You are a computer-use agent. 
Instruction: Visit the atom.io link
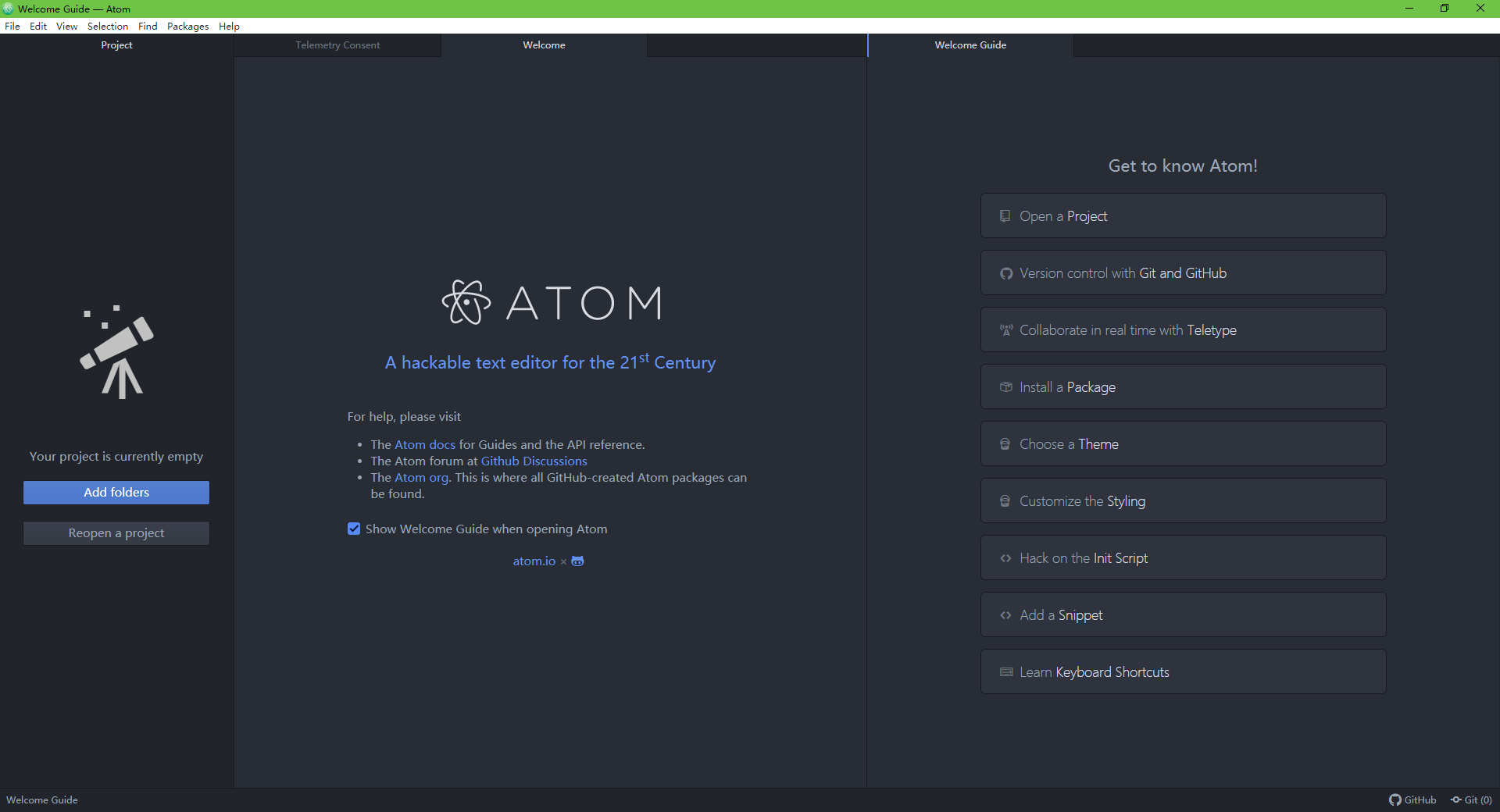[x=534, y=561]
